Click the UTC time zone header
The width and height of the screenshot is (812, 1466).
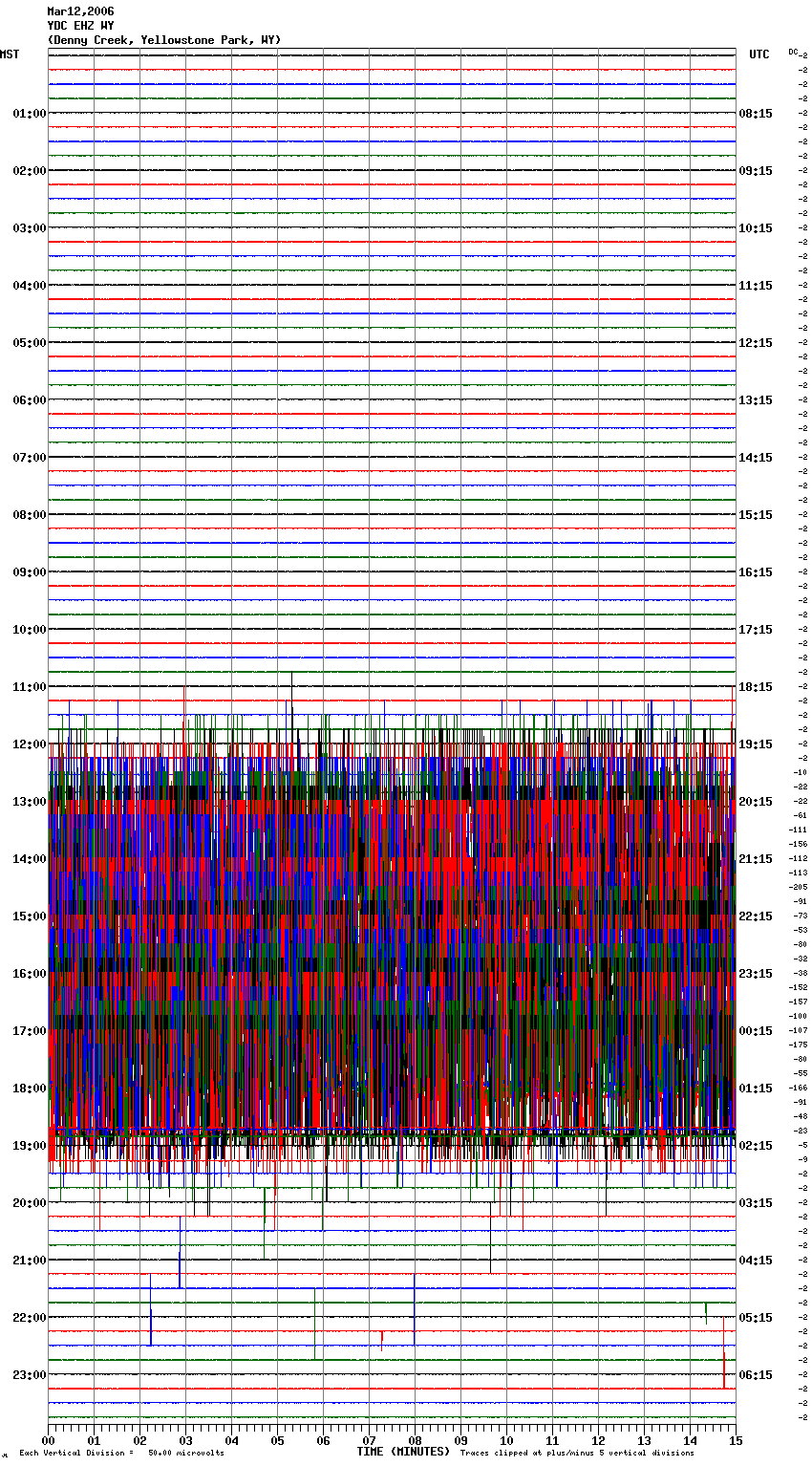(x=759, y=54)
